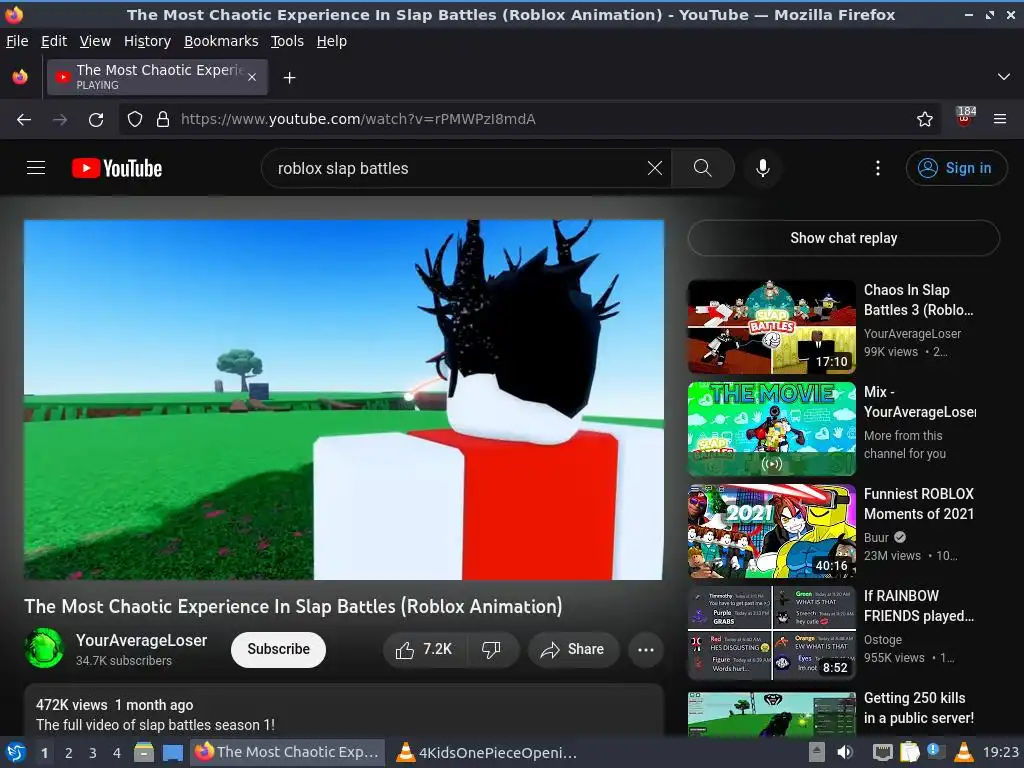Open the 40:16 Funniest ROBLOX thumbnail
Image resolution: width=1024 pixels, height=768 pixels.
(771, 530)
